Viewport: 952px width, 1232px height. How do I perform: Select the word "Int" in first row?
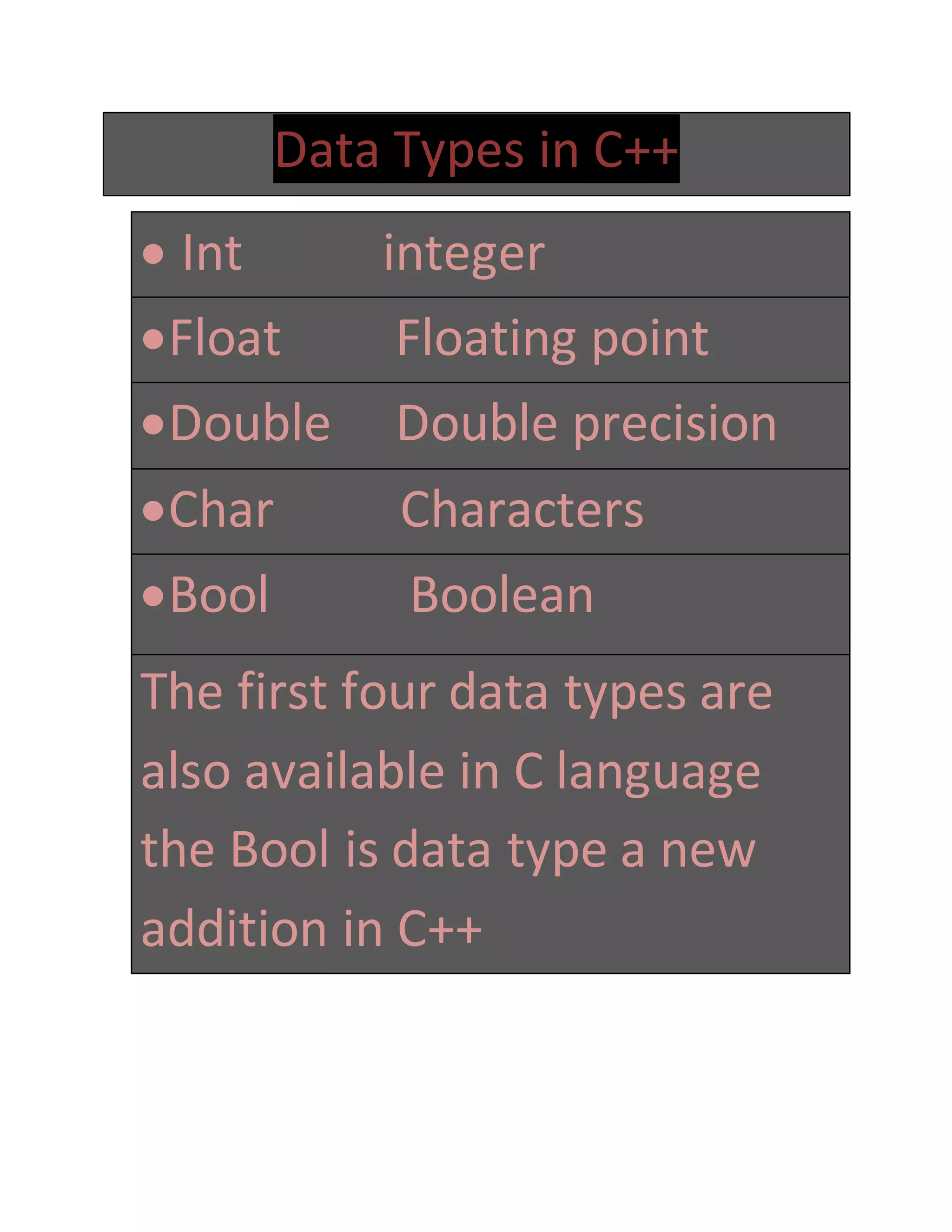click(212, 254)
